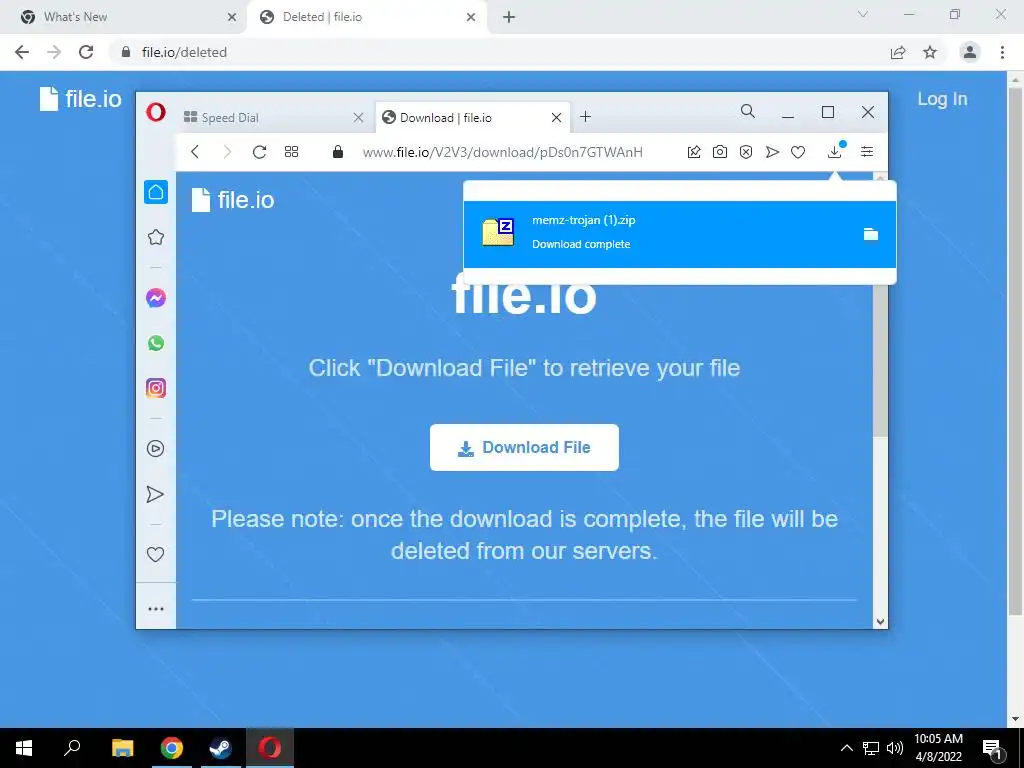Reload the page in Opera
Image resolution: width=1024 pixels, height=768 pixels.
259,152
